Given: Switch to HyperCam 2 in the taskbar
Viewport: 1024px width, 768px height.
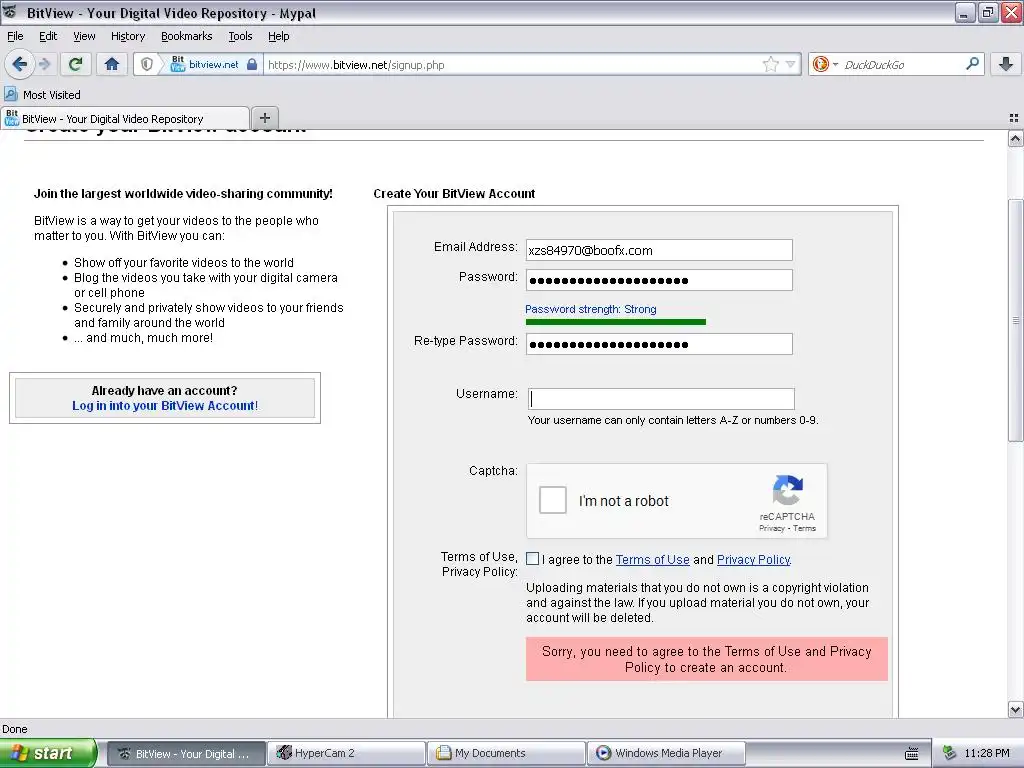Looking at the screenshot, I should pyautogui.click(x=346, y=753).
